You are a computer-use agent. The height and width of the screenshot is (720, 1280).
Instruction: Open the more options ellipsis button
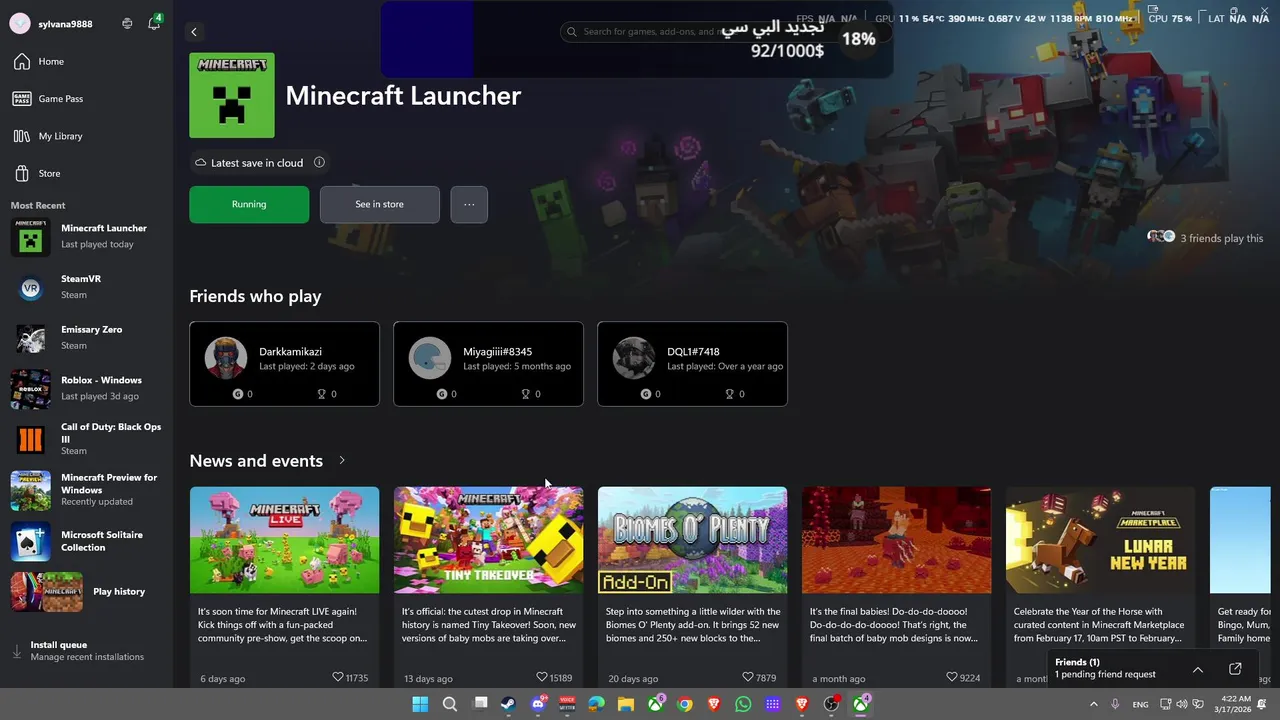click(x=469, y=204)
